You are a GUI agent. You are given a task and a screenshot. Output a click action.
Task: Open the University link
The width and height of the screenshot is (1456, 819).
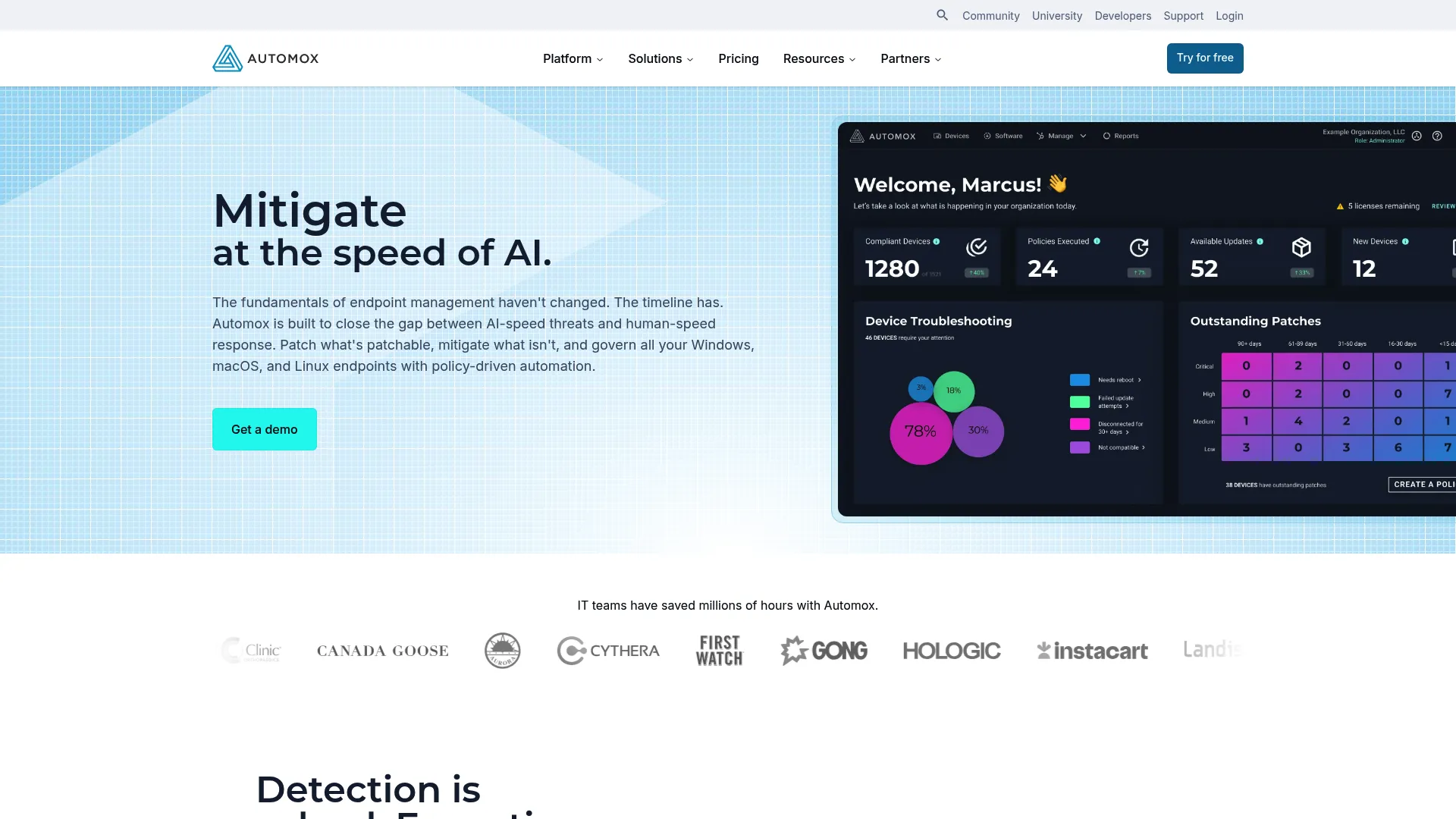pos(1056,16)
